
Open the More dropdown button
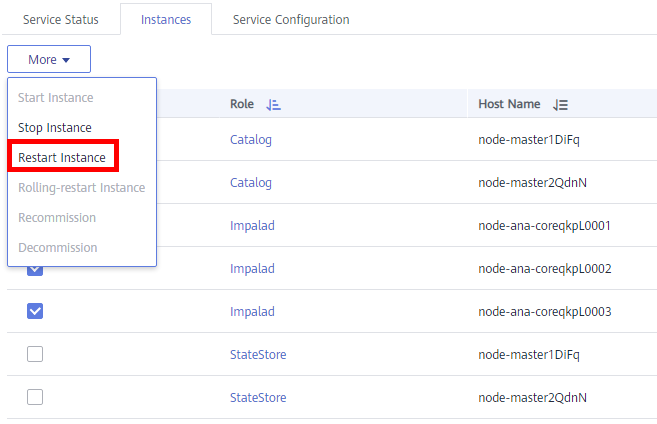(x=49, y=59)
